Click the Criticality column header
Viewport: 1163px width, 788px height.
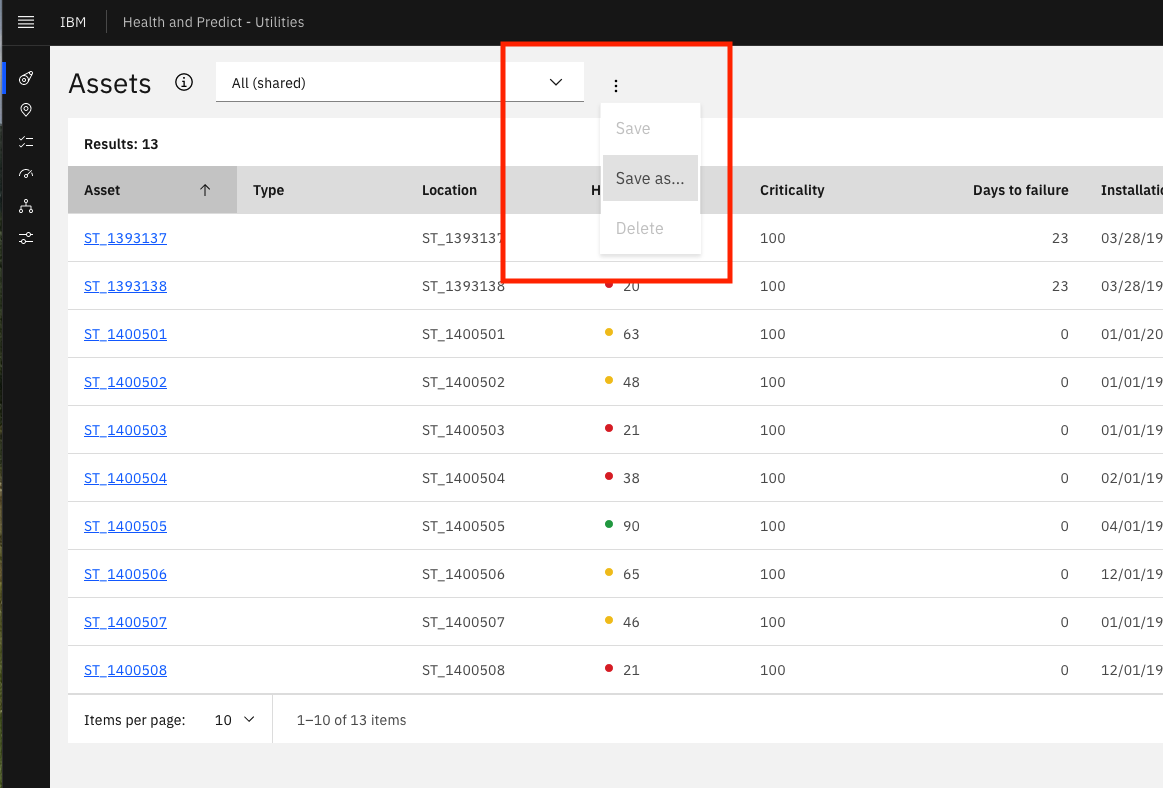coord(792,190)
